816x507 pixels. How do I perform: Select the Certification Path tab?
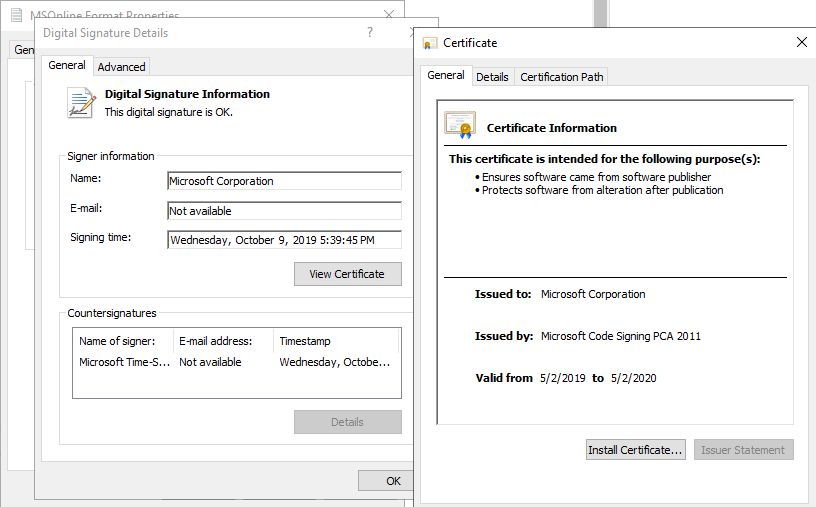pos(562,77)
